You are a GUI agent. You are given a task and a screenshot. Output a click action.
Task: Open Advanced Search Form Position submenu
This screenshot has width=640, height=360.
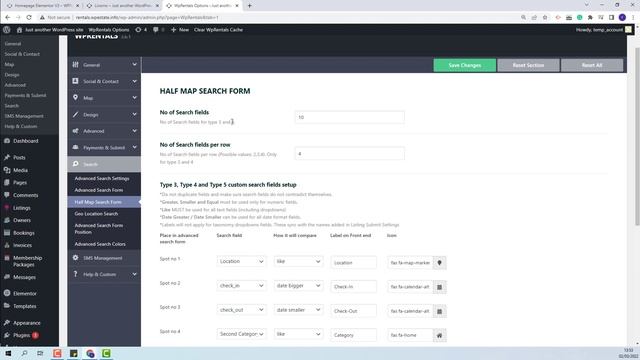98,229
